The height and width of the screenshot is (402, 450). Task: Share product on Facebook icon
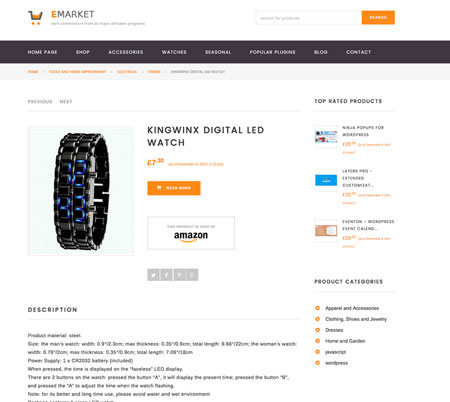(166, 275)
